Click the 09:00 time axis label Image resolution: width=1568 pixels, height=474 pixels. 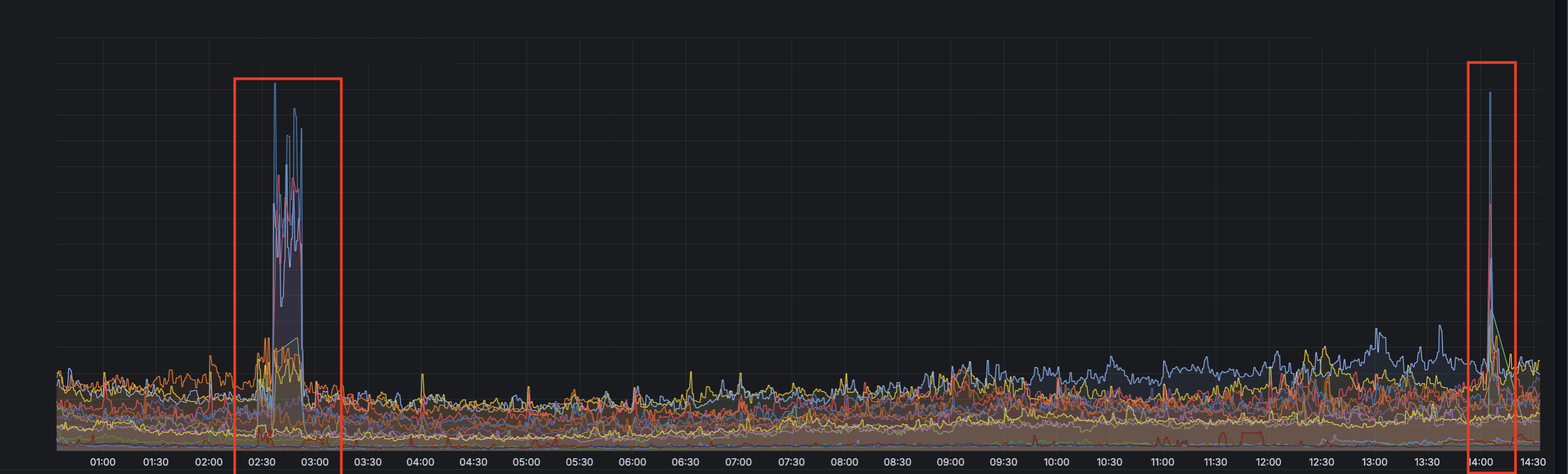coord(950,462)
